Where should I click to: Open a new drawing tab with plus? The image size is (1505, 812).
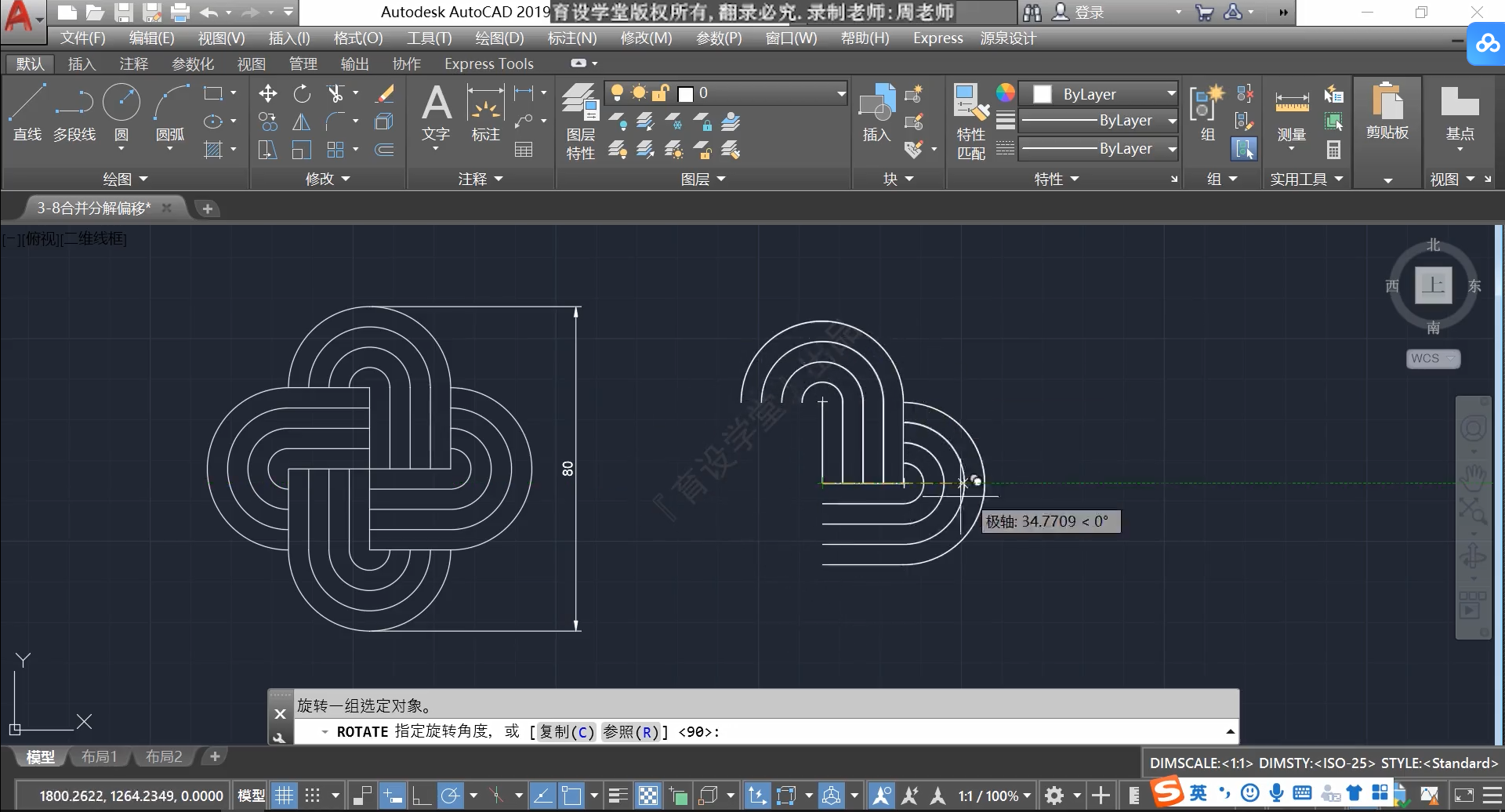207,208
